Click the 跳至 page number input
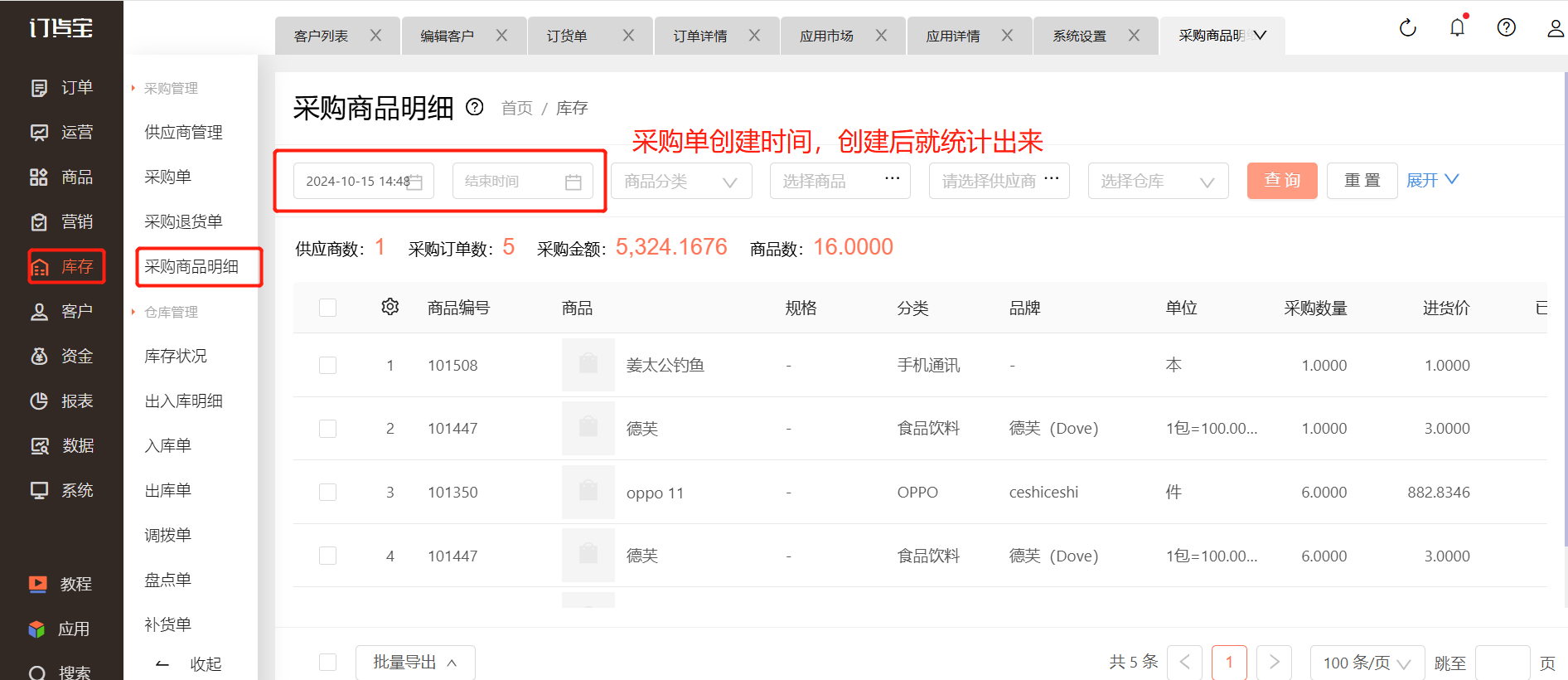This screenshot has height=680, width=1568. pyautogui.click(x=1503, y=663)
